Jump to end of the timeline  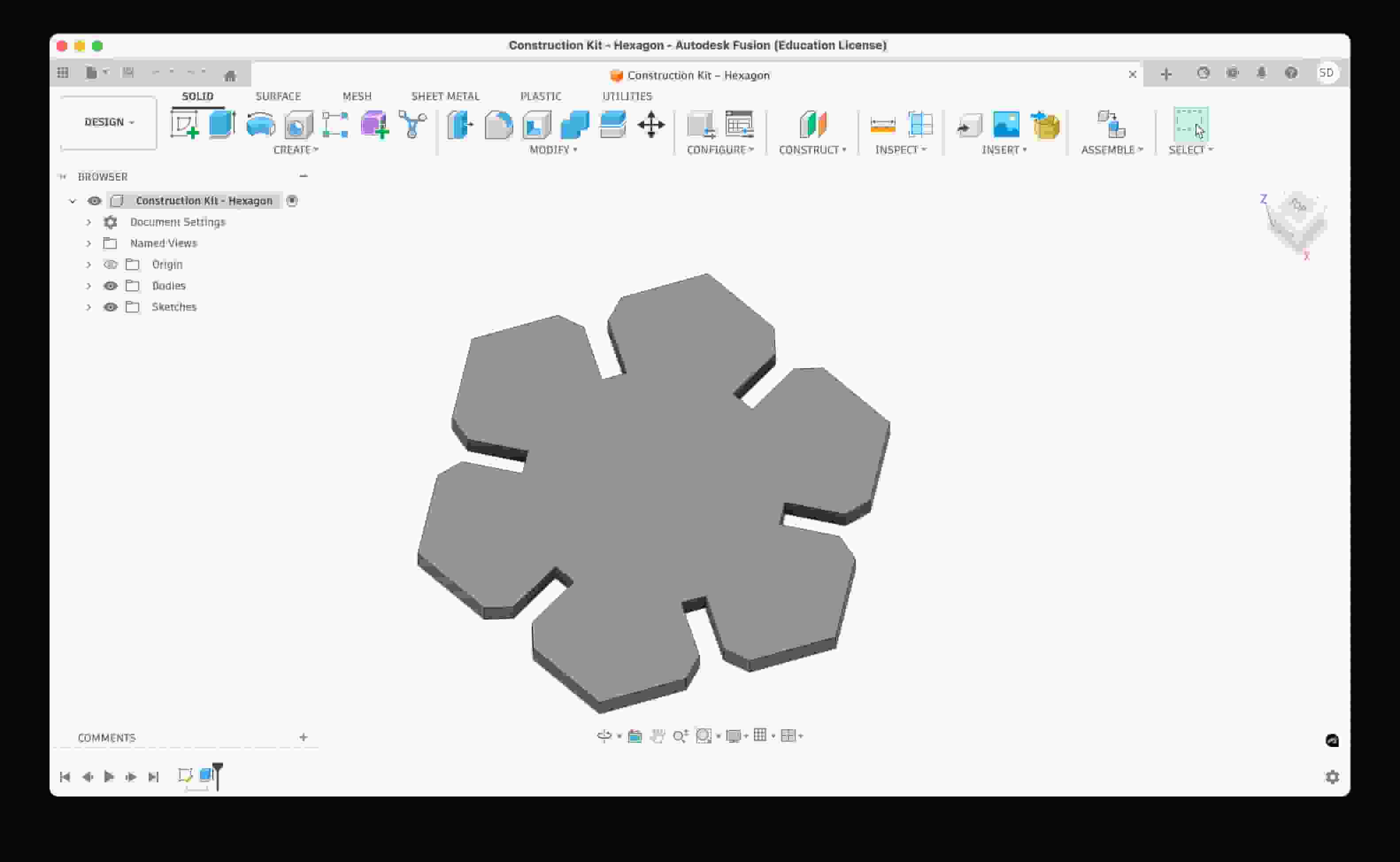point(154,777)
